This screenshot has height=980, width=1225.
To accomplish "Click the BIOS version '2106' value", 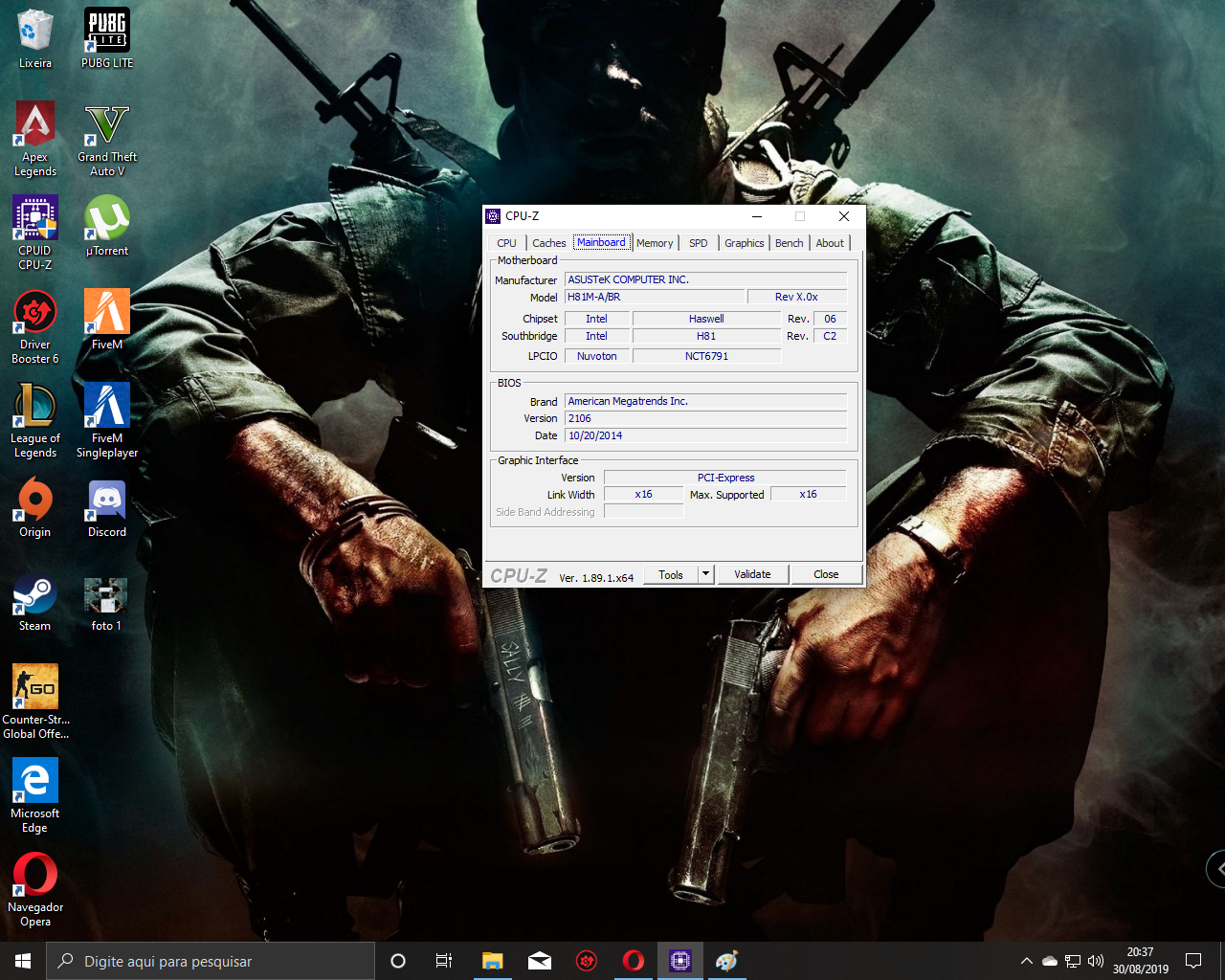I will 706,418.
